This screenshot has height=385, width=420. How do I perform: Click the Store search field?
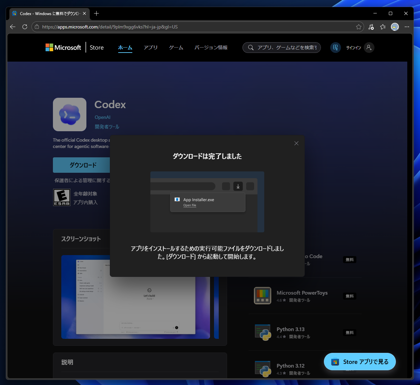point(282,48)
